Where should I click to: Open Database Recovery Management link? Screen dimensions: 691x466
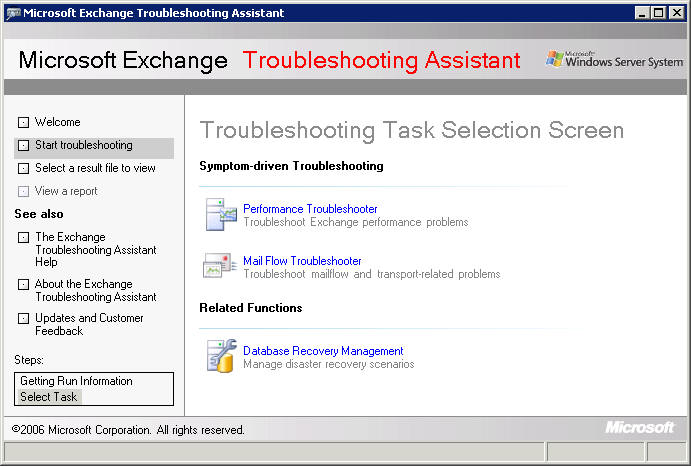click(x=323, y=350)
